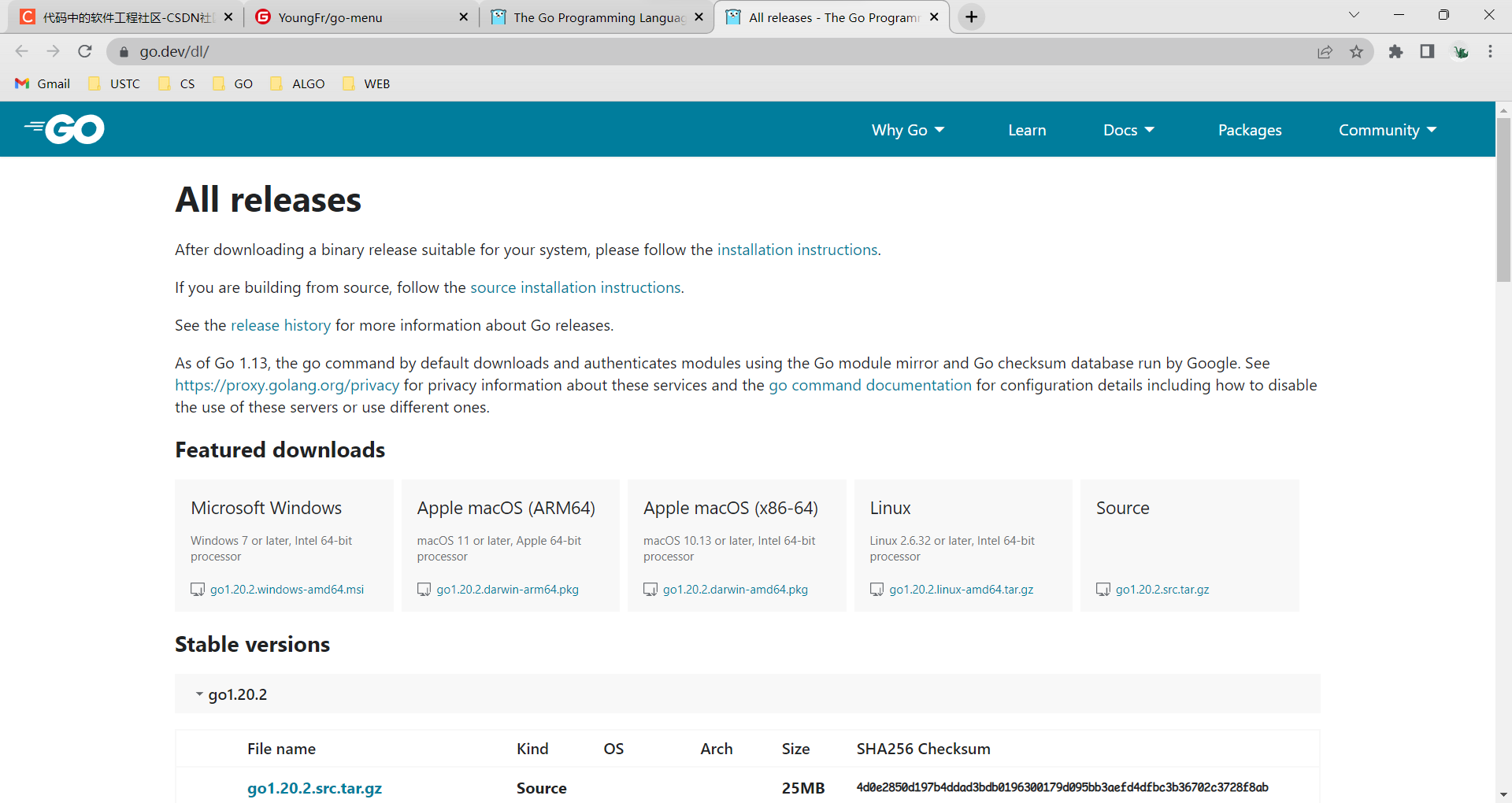Reload the page with refresh icon
Image resolution: width=1512 pixels, height=803 pixels.
coord(85,51)
